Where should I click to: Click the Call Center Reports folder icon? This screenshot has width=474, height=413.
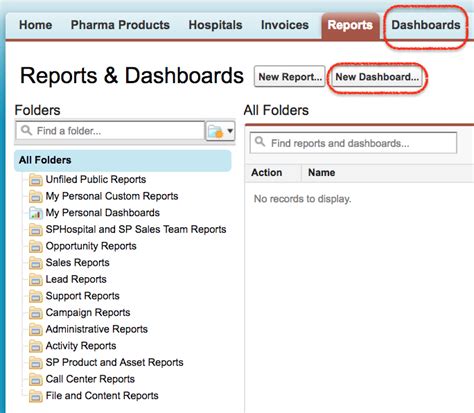tap(36, 379)
